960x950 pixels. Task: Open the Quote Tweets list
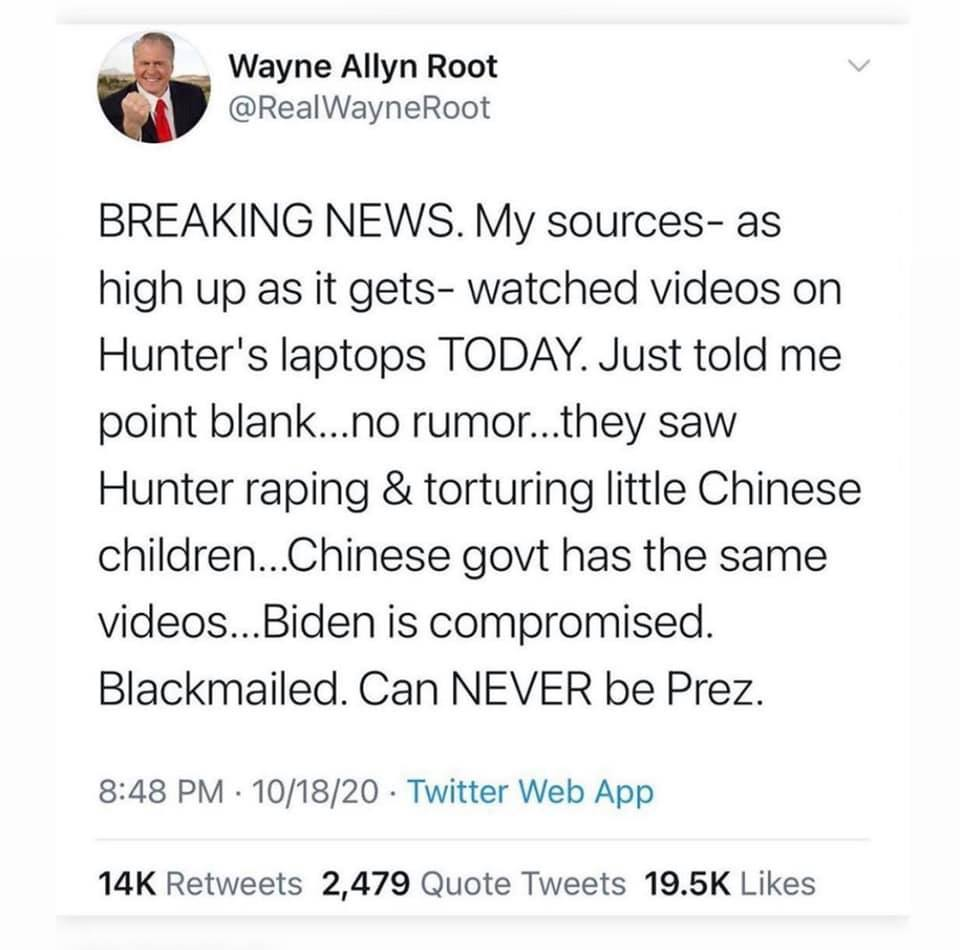click(x=523, y=884)
